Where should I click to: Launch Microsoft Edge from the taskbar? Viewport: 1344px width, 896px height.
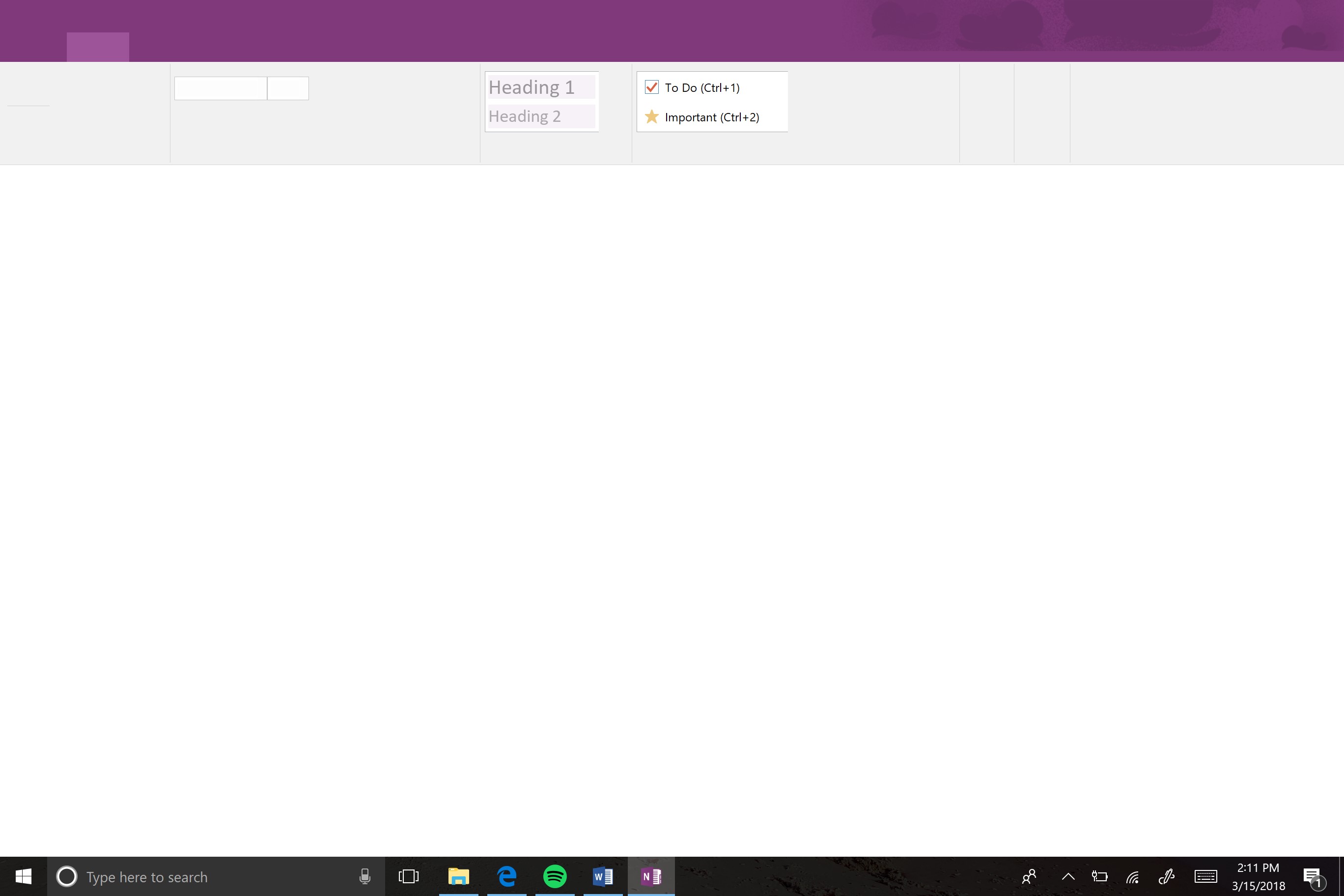click(507, 876)
